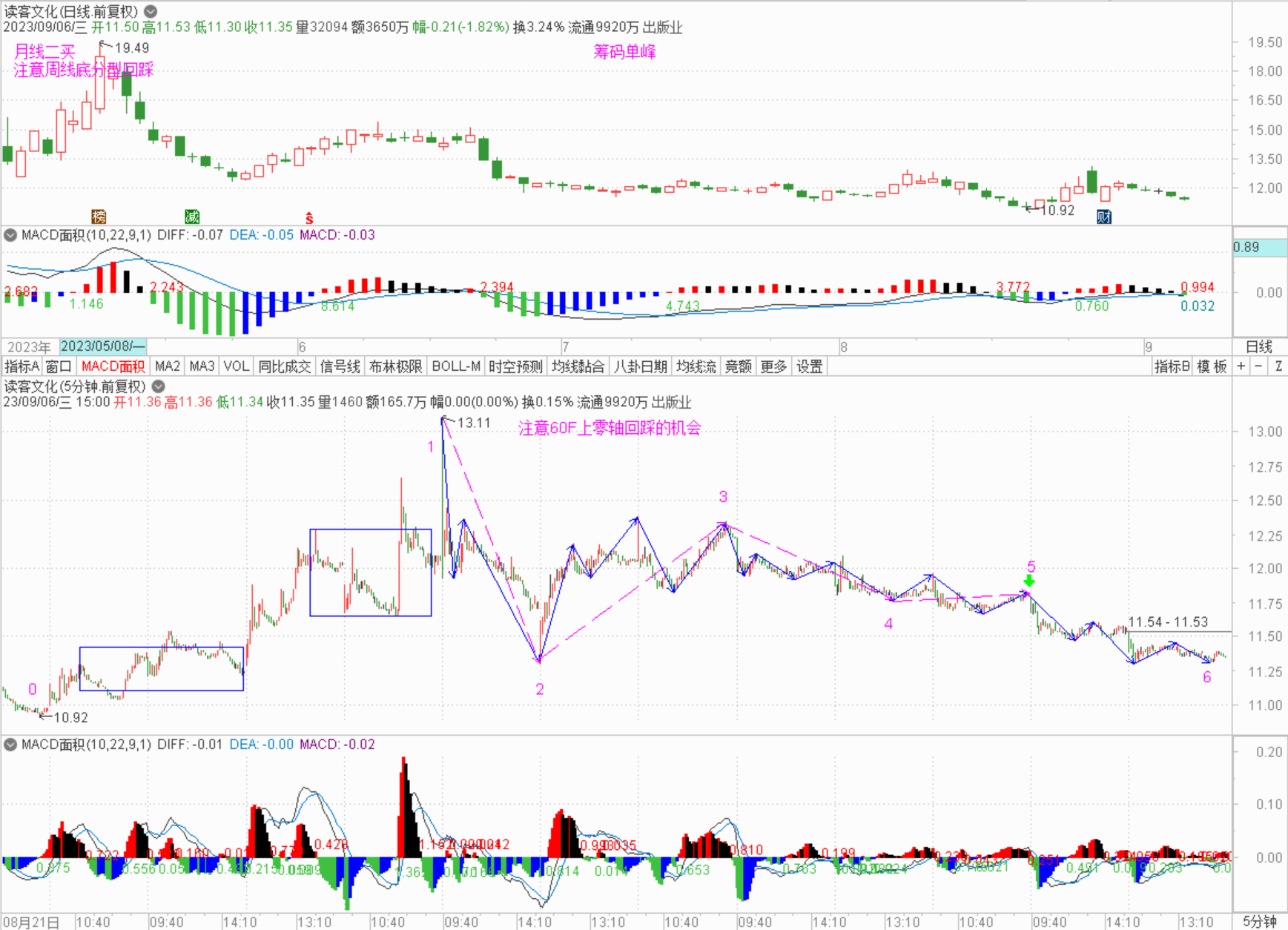1288x930 pixels.
Task: Click the 08月21日 date on bottom axis
Action: pos(31,922)
